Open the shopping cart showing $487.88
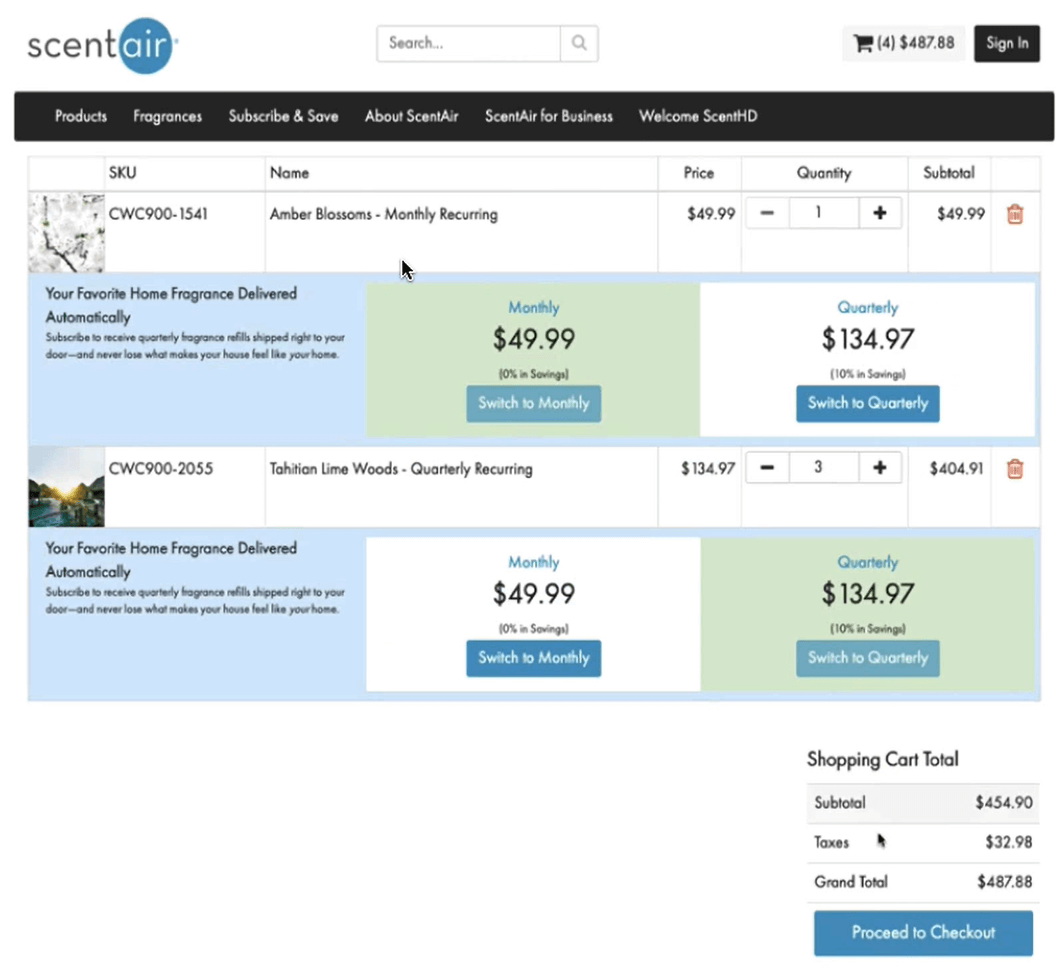1062x975 pixels. point(904,43)
